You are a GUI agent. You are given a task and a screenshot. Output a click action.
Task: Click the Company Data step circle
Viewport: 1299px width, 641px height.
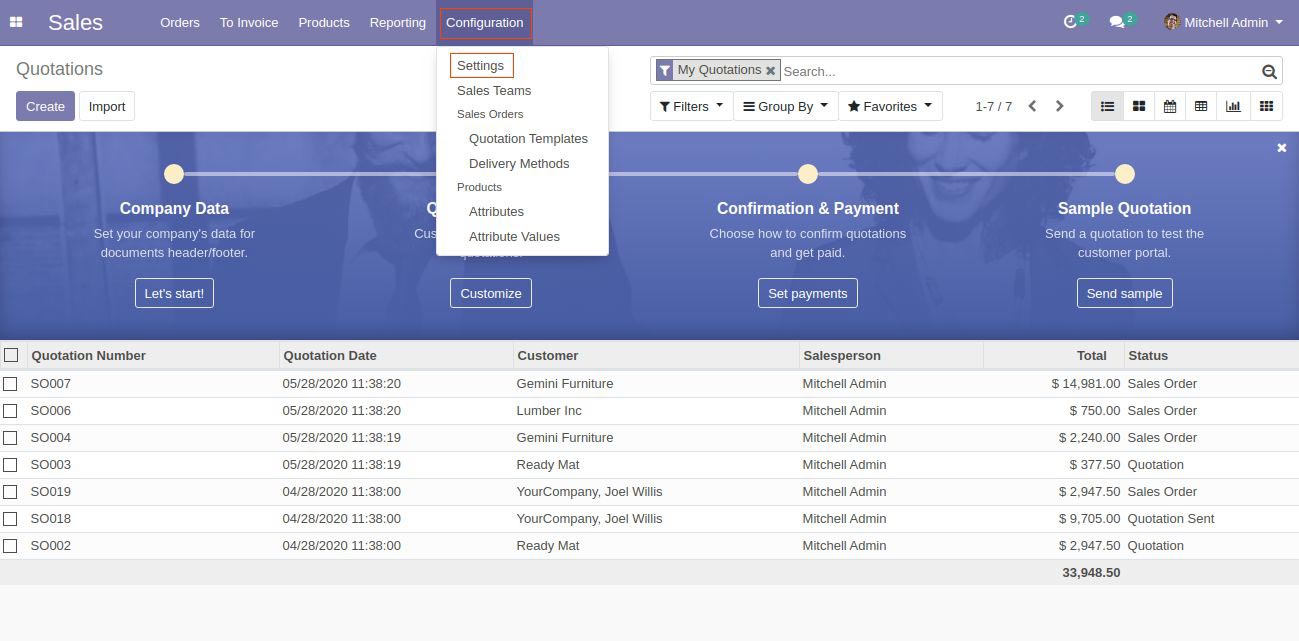tap(174, 174)
